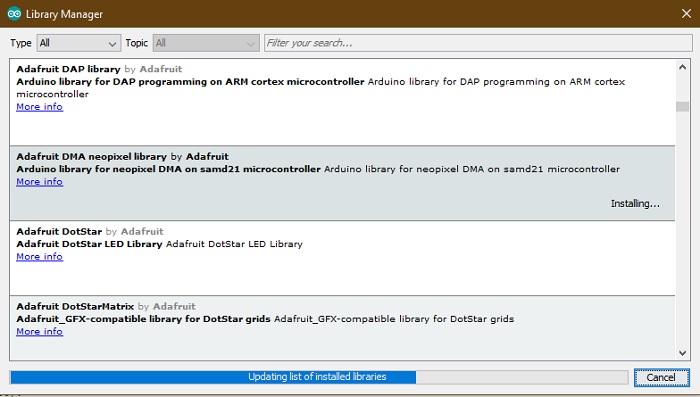Click the Type label
Image resolution: width=700 pixels, height=397 pixels.
click(21, 43)
